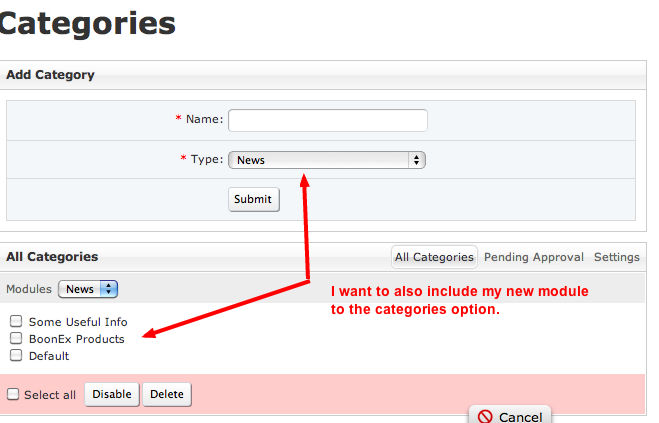This screenshot has height=423, width=659.
Task: Check the BoonEx Products checkbox
Action: click(16, 338)
